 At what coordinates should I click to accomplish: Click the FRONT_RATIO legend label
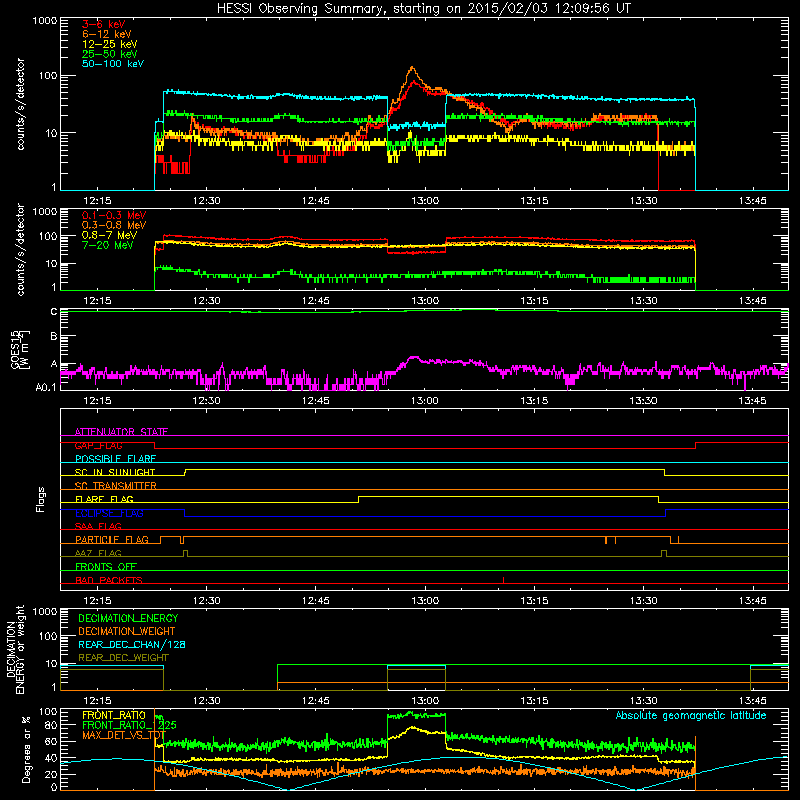tap(114, 715)
